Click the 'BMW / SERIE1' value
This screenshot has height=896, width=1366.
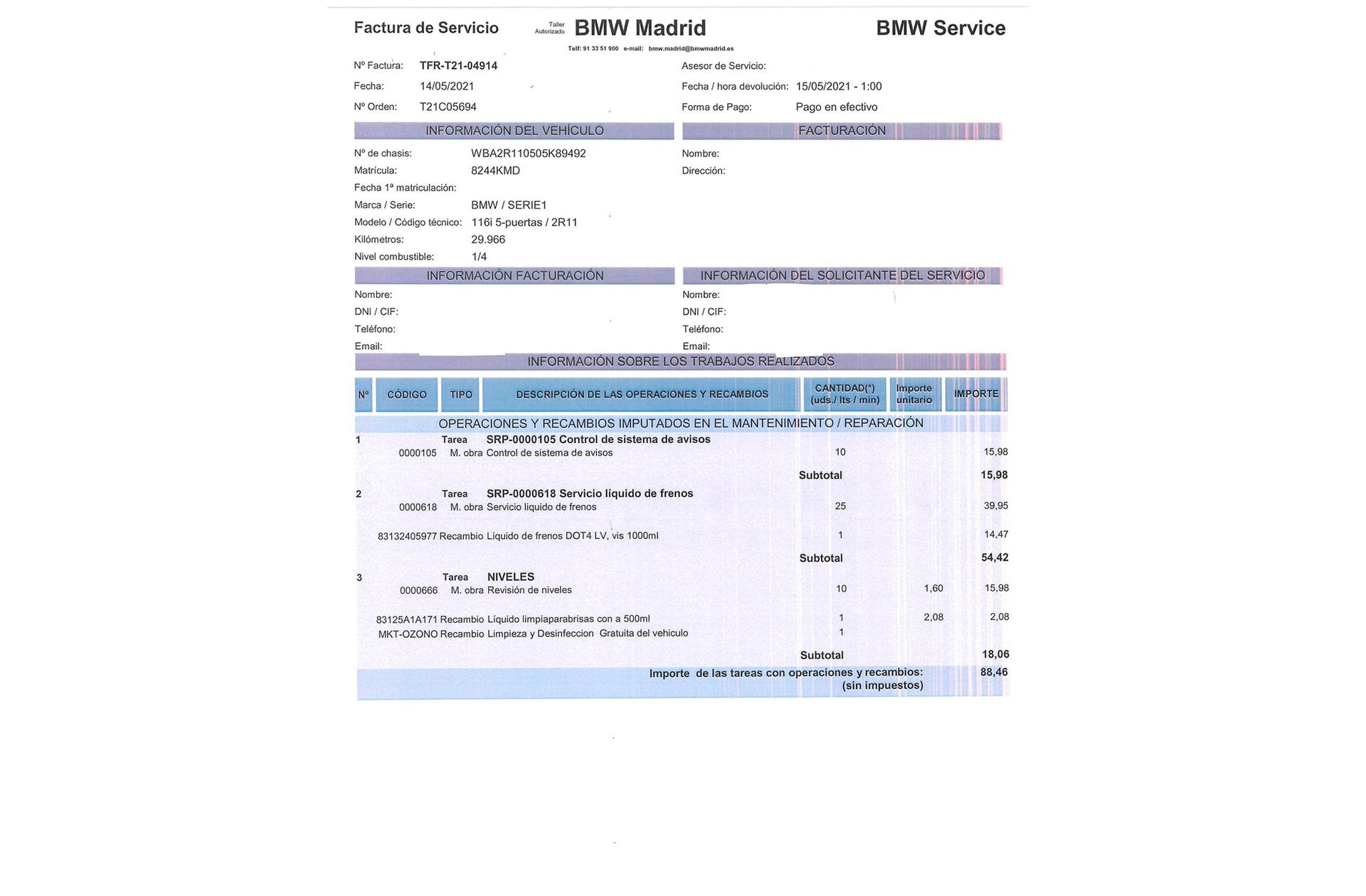pyautogui.click(x=509, y=205)
